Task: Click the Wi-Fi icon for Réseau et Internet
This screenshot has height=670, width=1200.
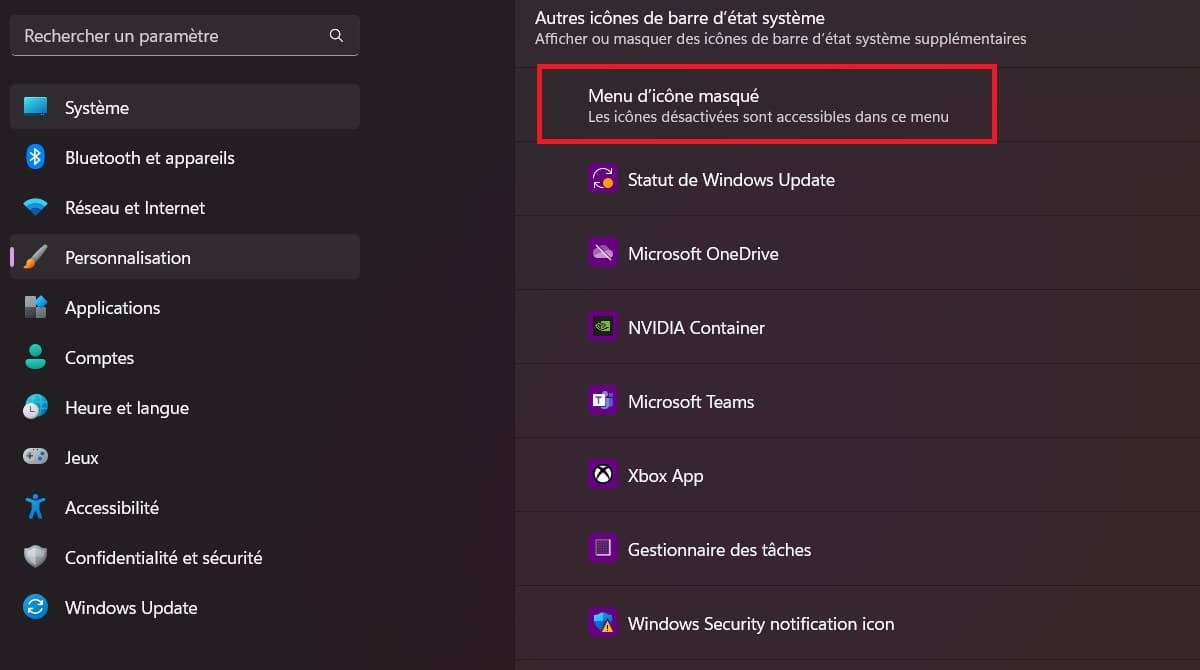Action: [36, 207]
